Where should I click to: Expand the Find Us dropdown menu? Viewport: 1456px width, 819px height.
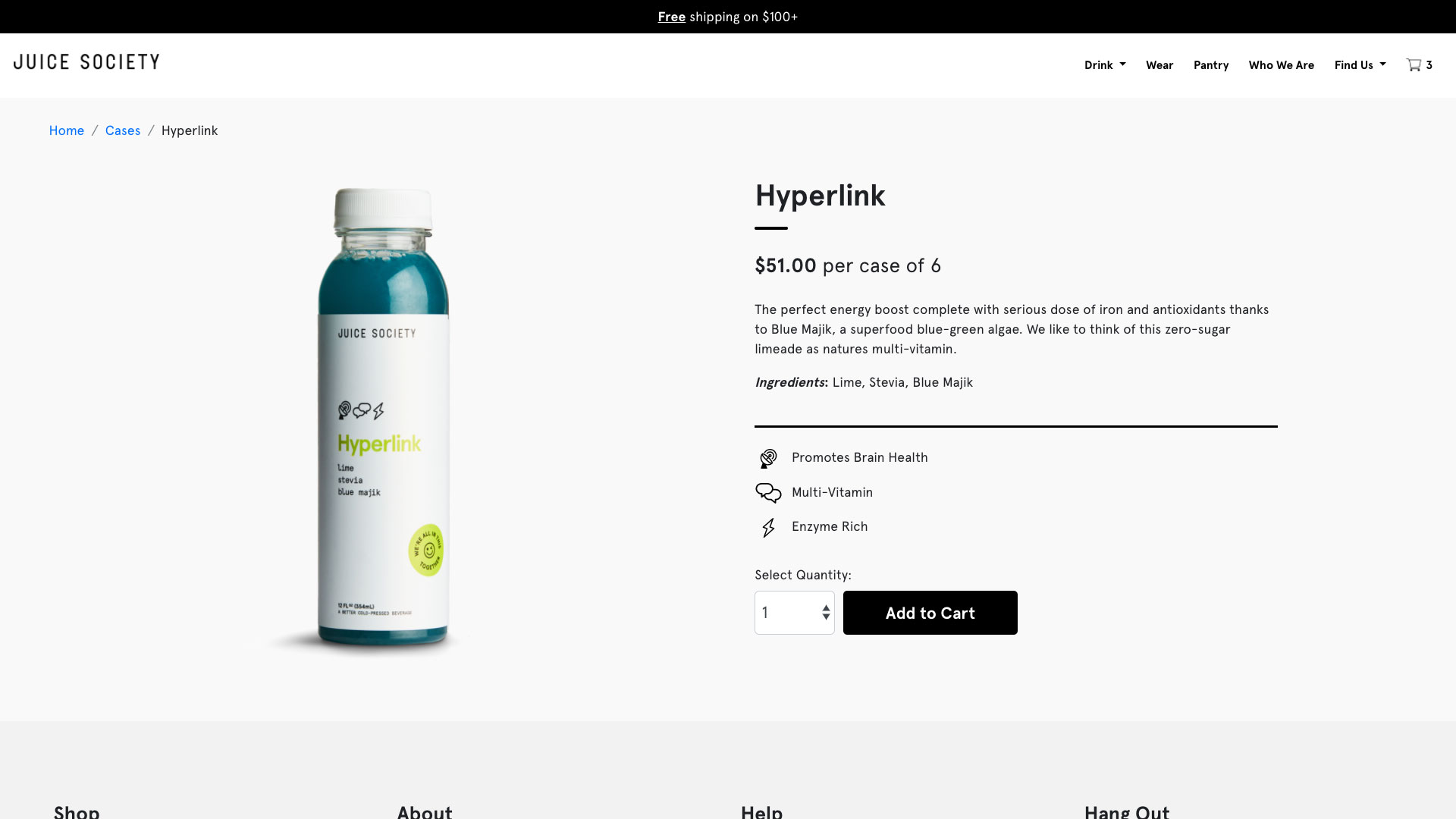coord(1360,65)
